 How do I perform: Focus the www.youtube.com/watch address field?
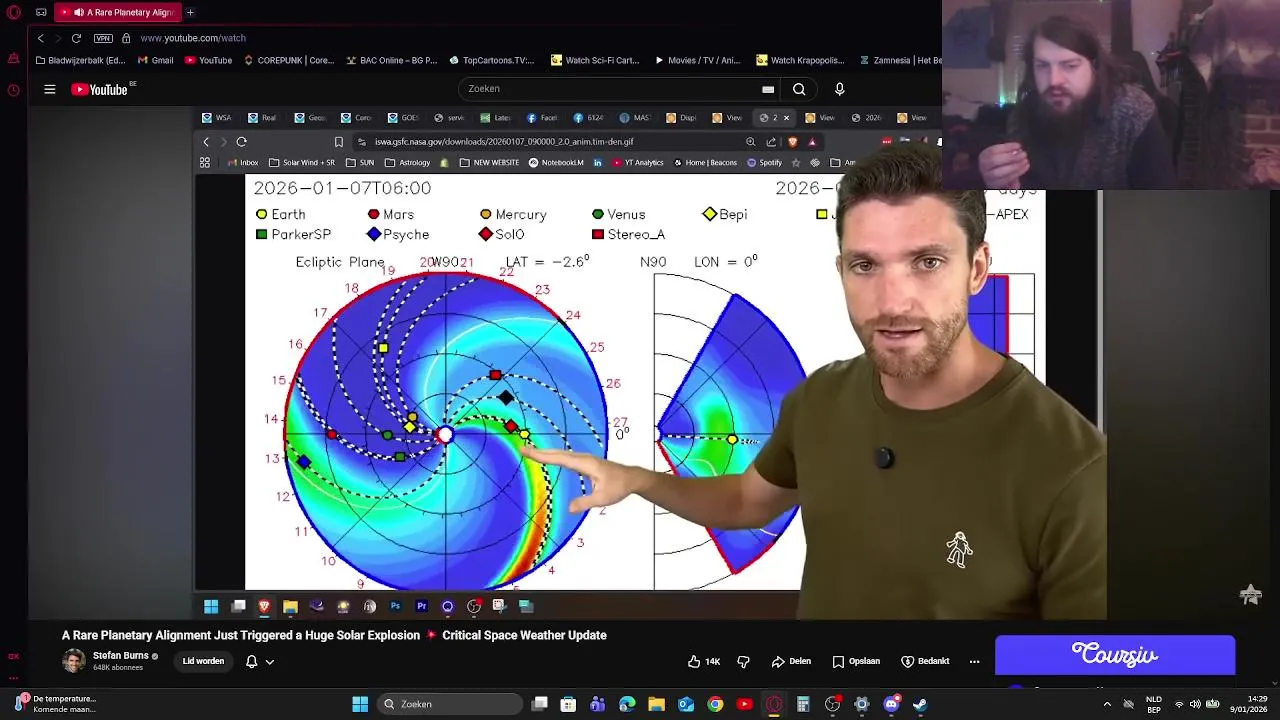193,38
